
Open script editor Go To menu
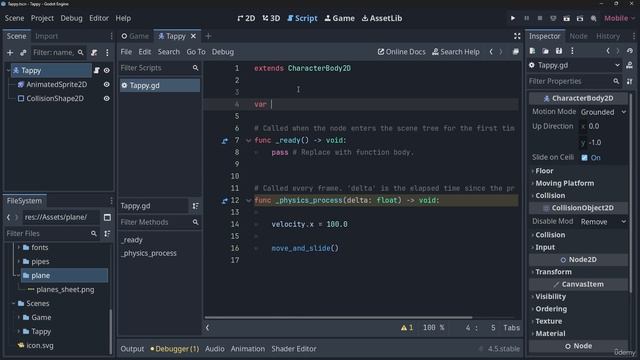pos(196,52)
